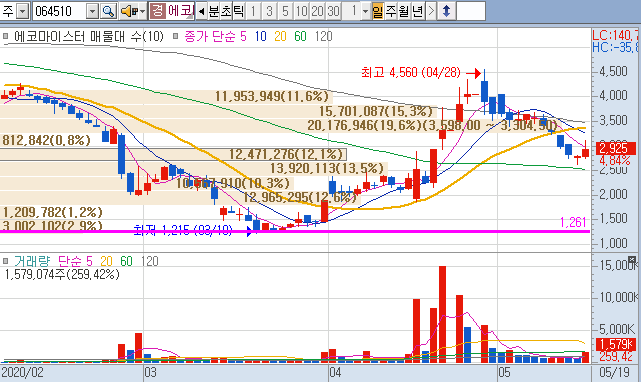
Task: Select the 주 weekly chart toggle
Action: (391, 11)
